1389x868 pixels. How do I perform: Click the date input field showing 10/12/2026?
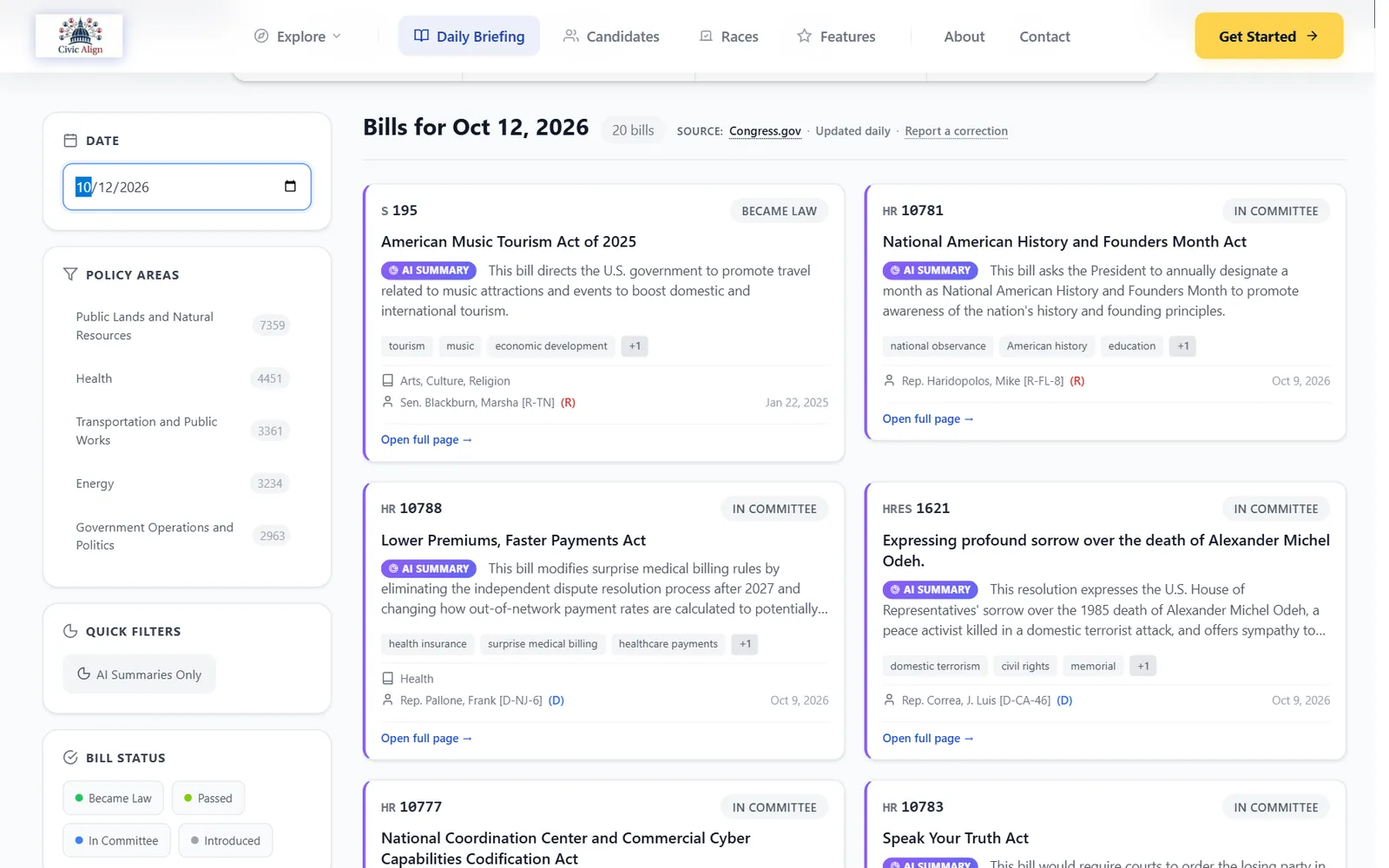pyautogui.click(x=187, y=187)
